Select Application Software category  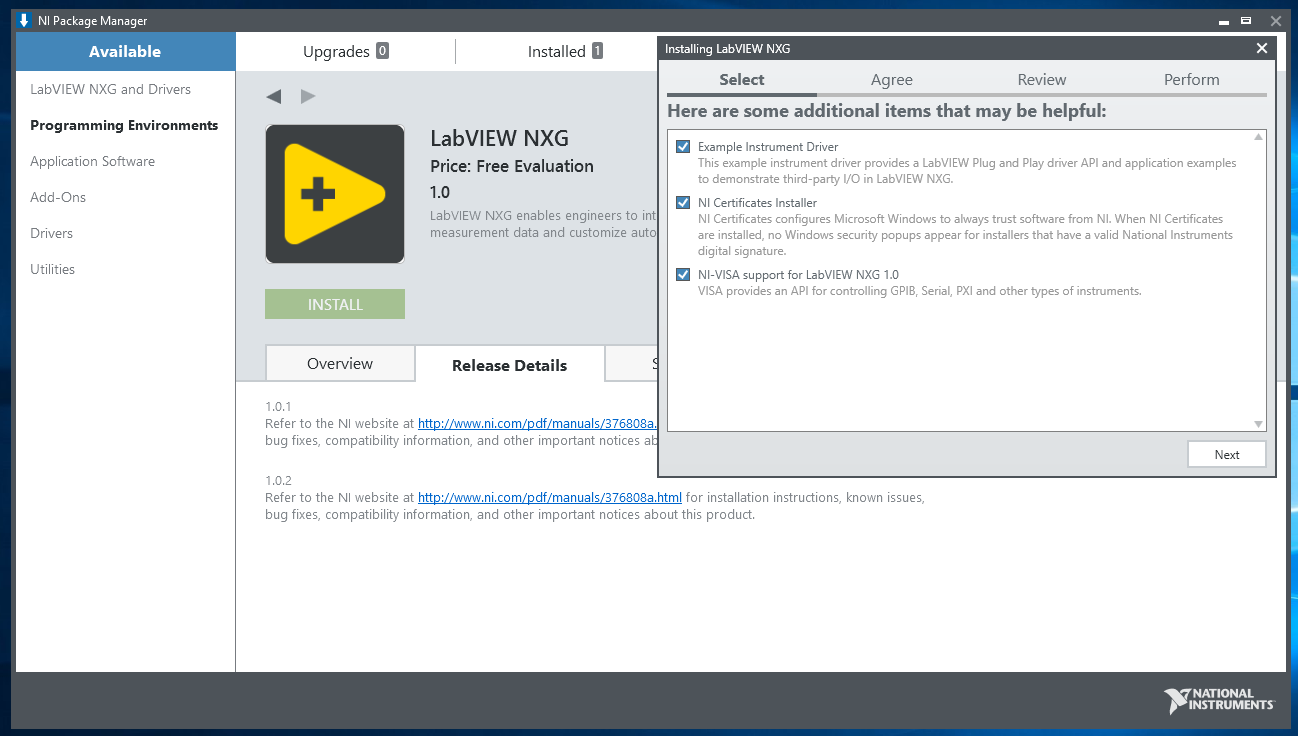[92, 161]
